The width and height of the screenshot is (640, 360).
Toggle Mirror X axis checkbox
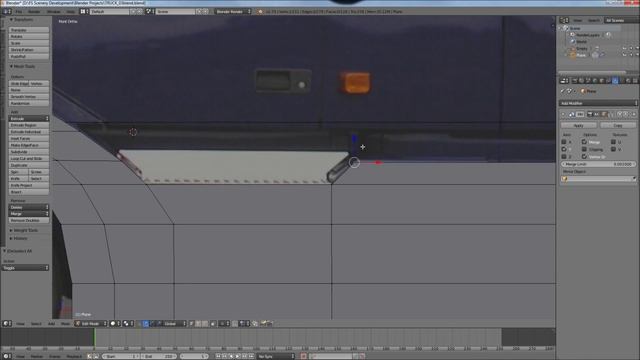(x=564, y=142)
